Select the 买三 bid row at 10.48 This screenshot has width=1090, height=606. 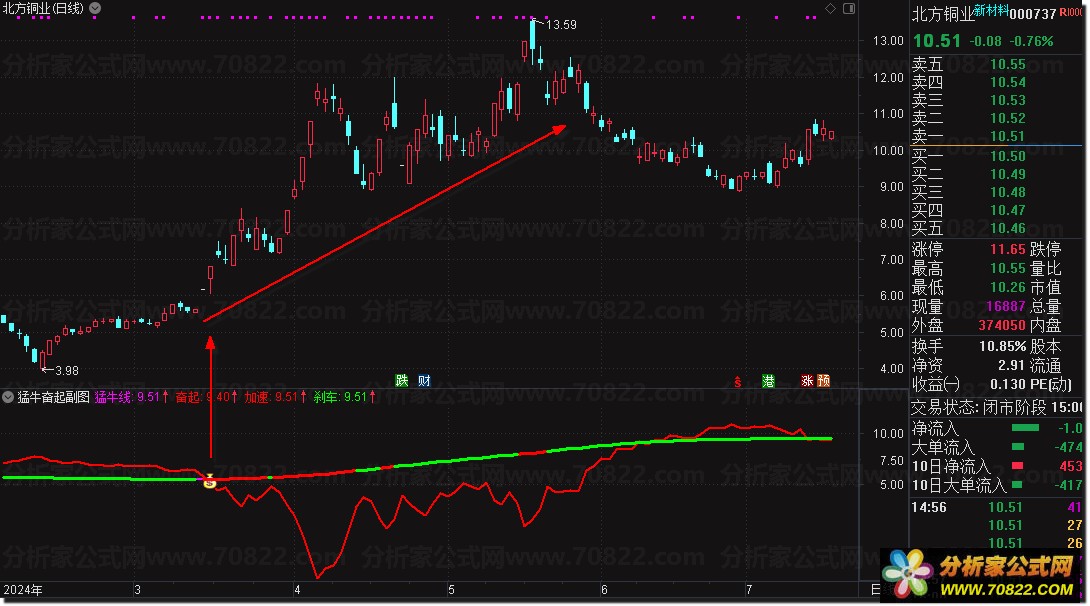[x=997, y=193]
